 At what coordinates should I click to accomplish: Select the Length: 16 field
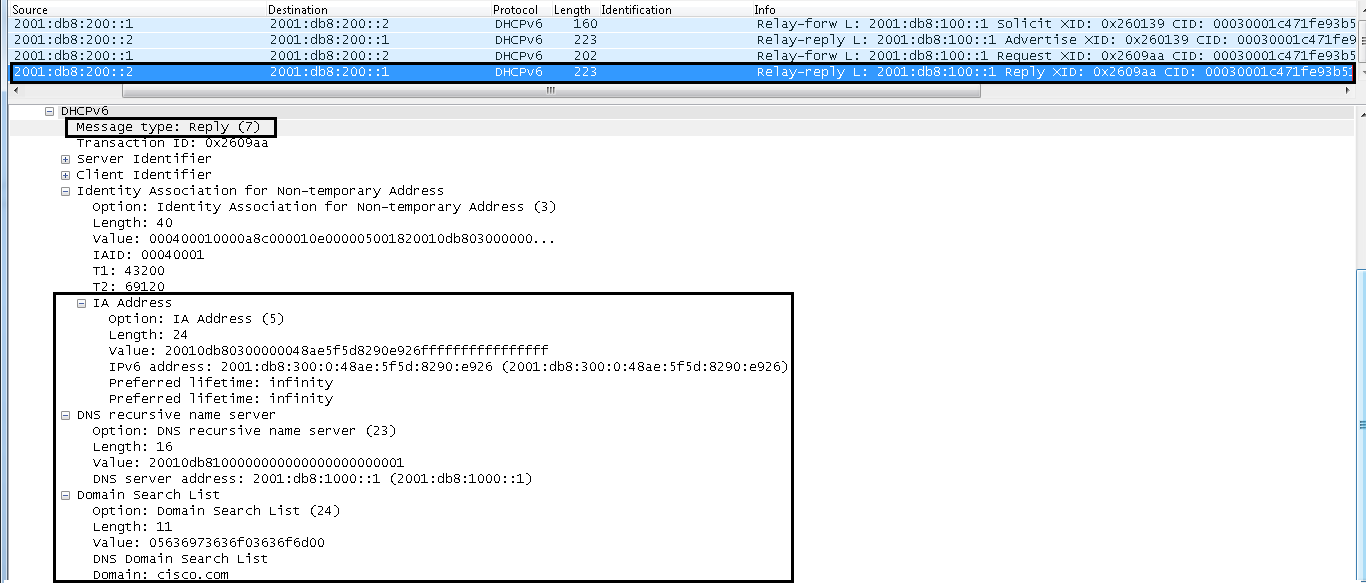tap(132, 447)
